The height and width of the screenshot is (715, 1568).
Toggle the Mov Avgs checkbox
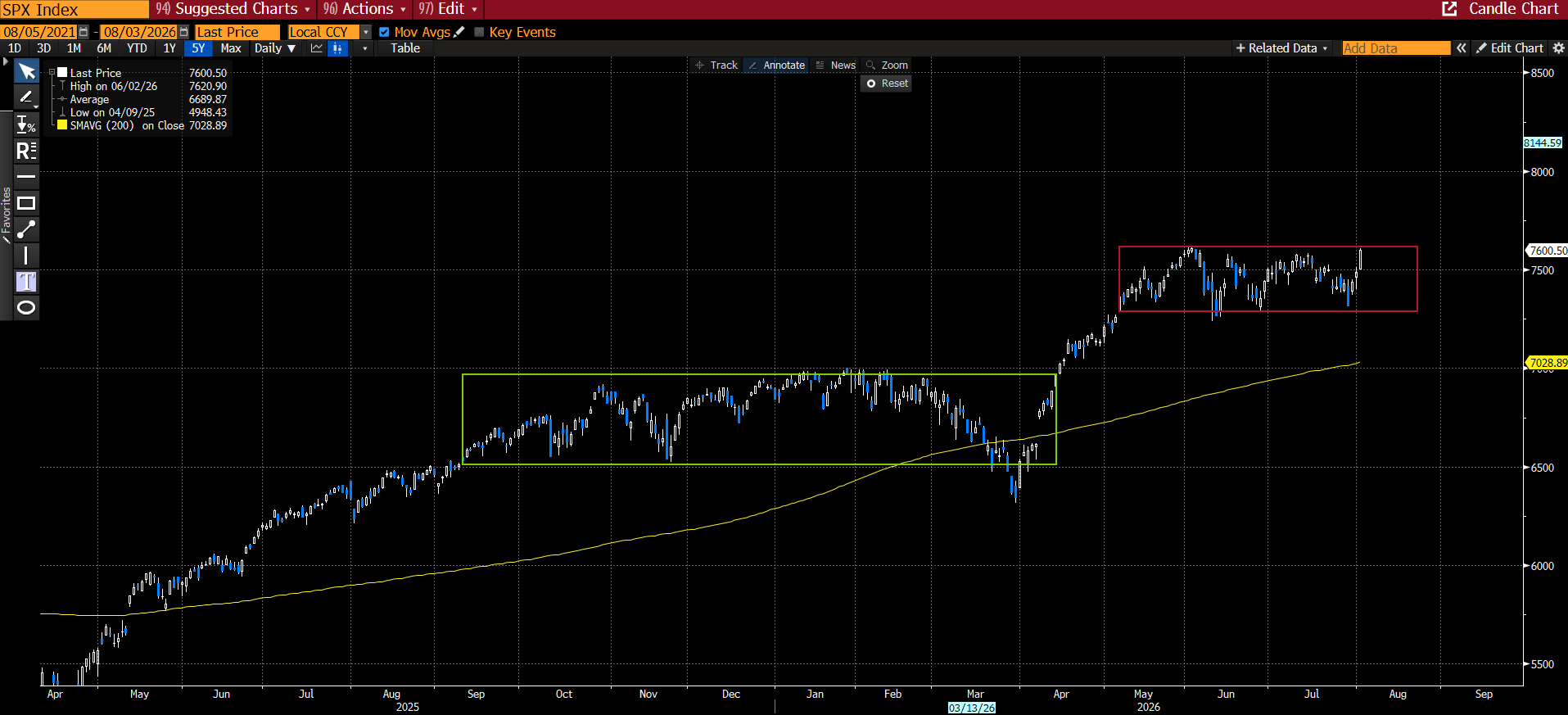click(384, 32)
